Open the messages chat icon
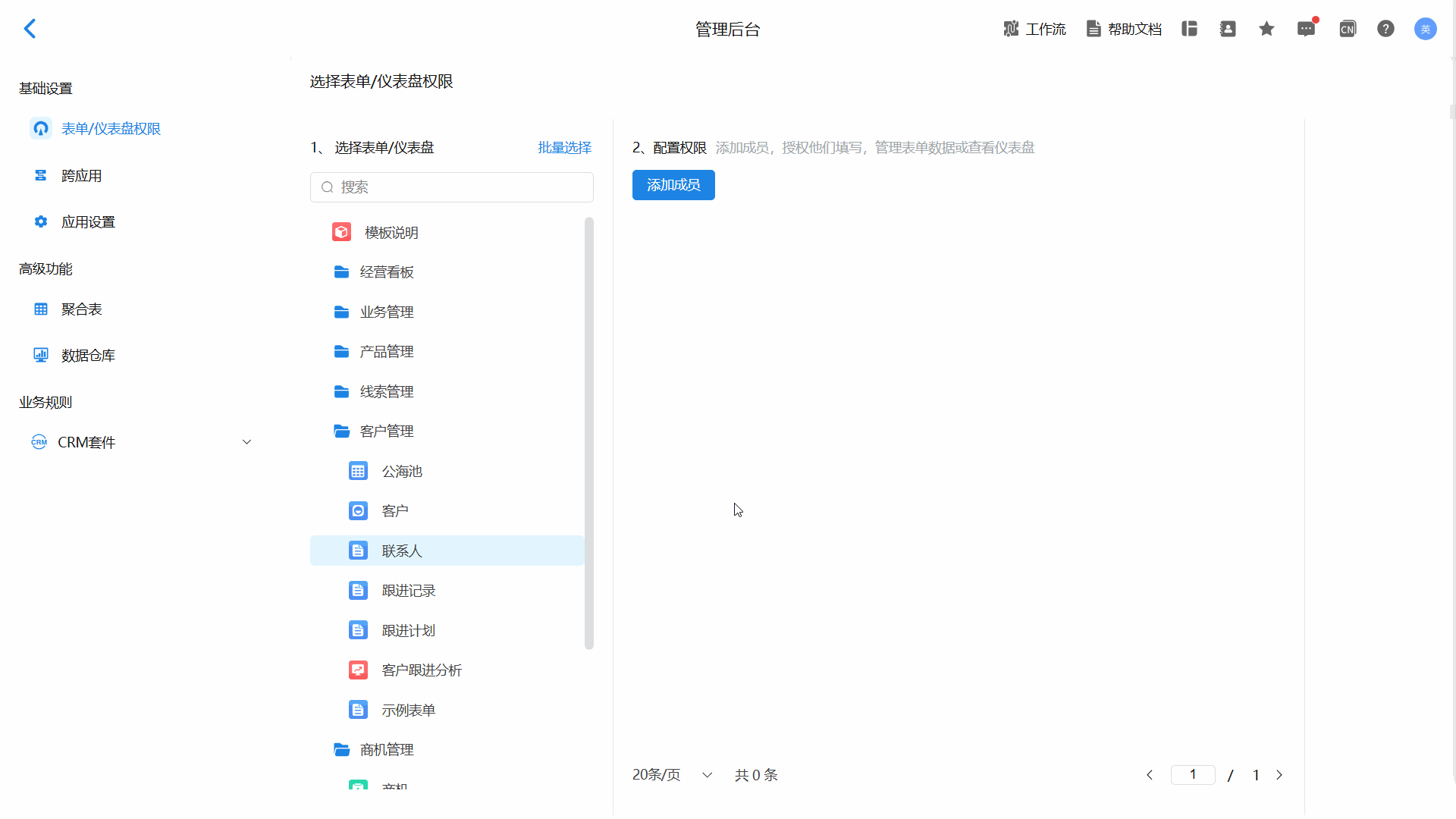Viewport: 1456px width, 819px height. pos(1306,29)
